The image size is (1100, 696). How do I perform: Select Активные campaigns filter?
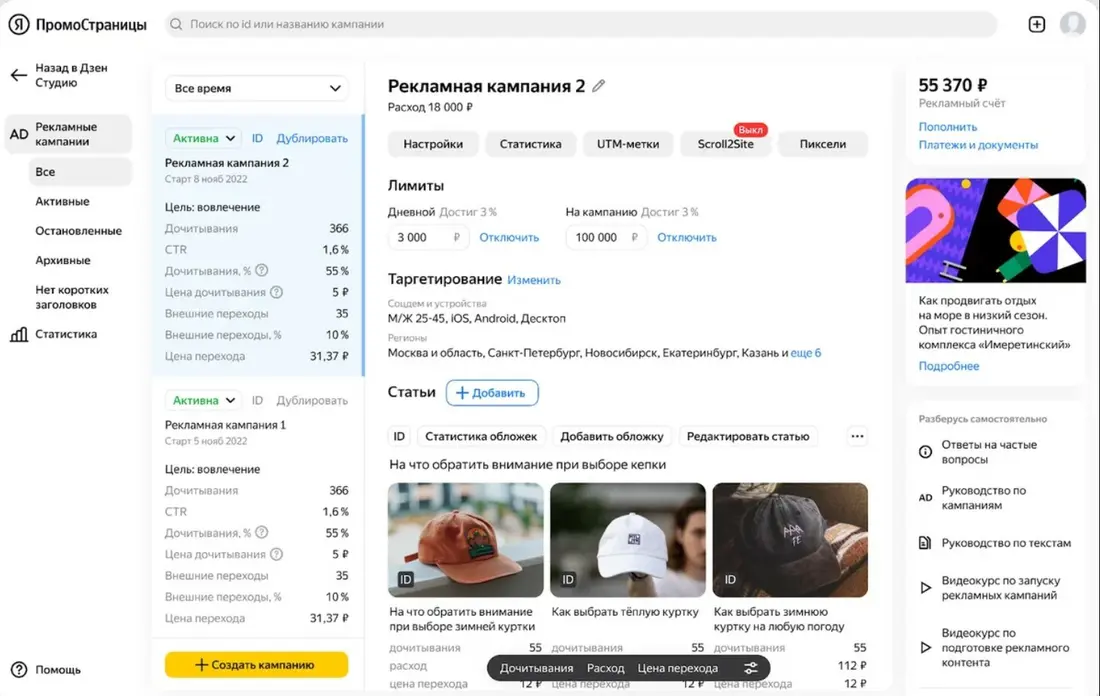coord(62,201)
